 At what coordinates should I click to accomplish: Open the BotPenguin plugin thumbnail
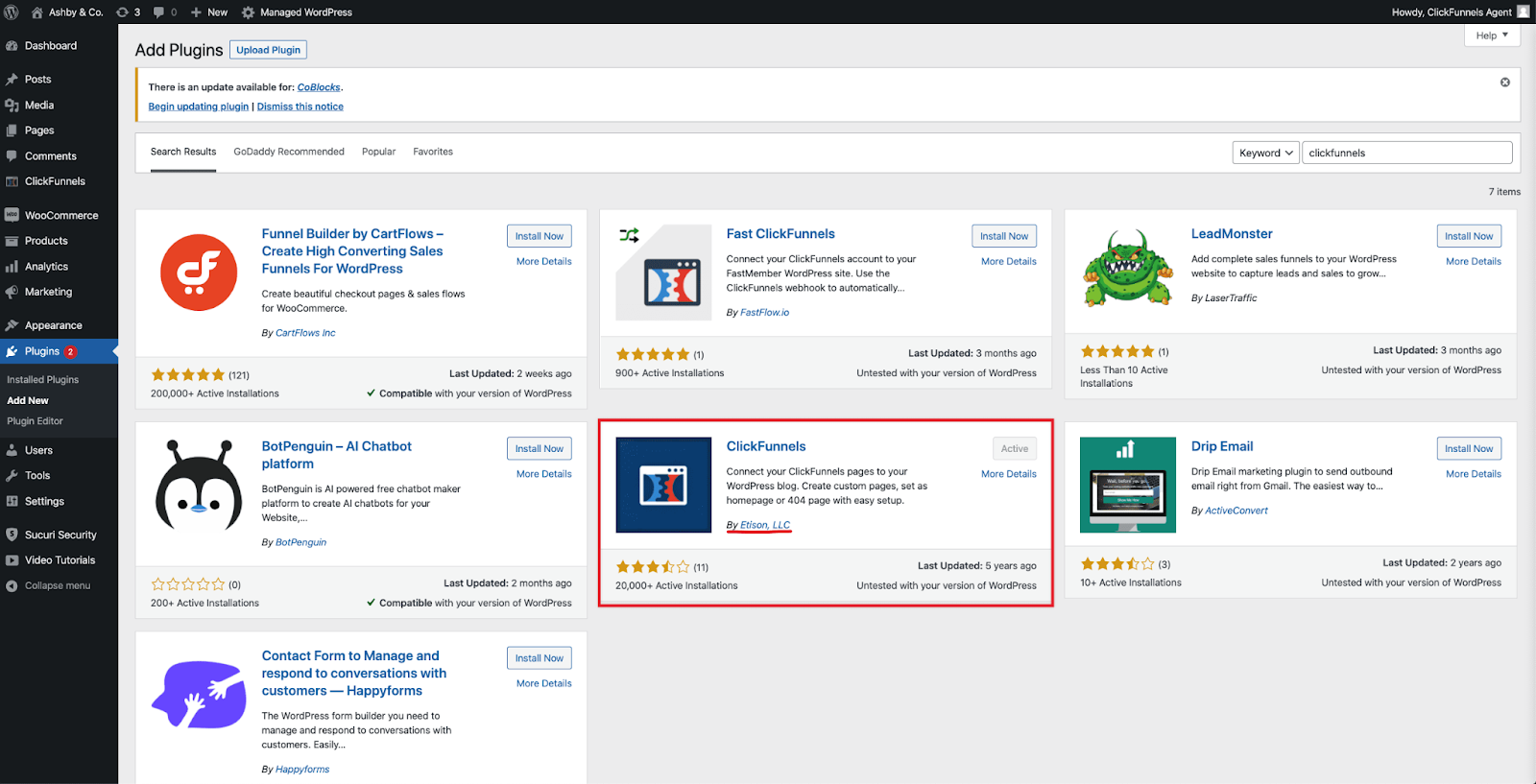[x=199, y=486]
